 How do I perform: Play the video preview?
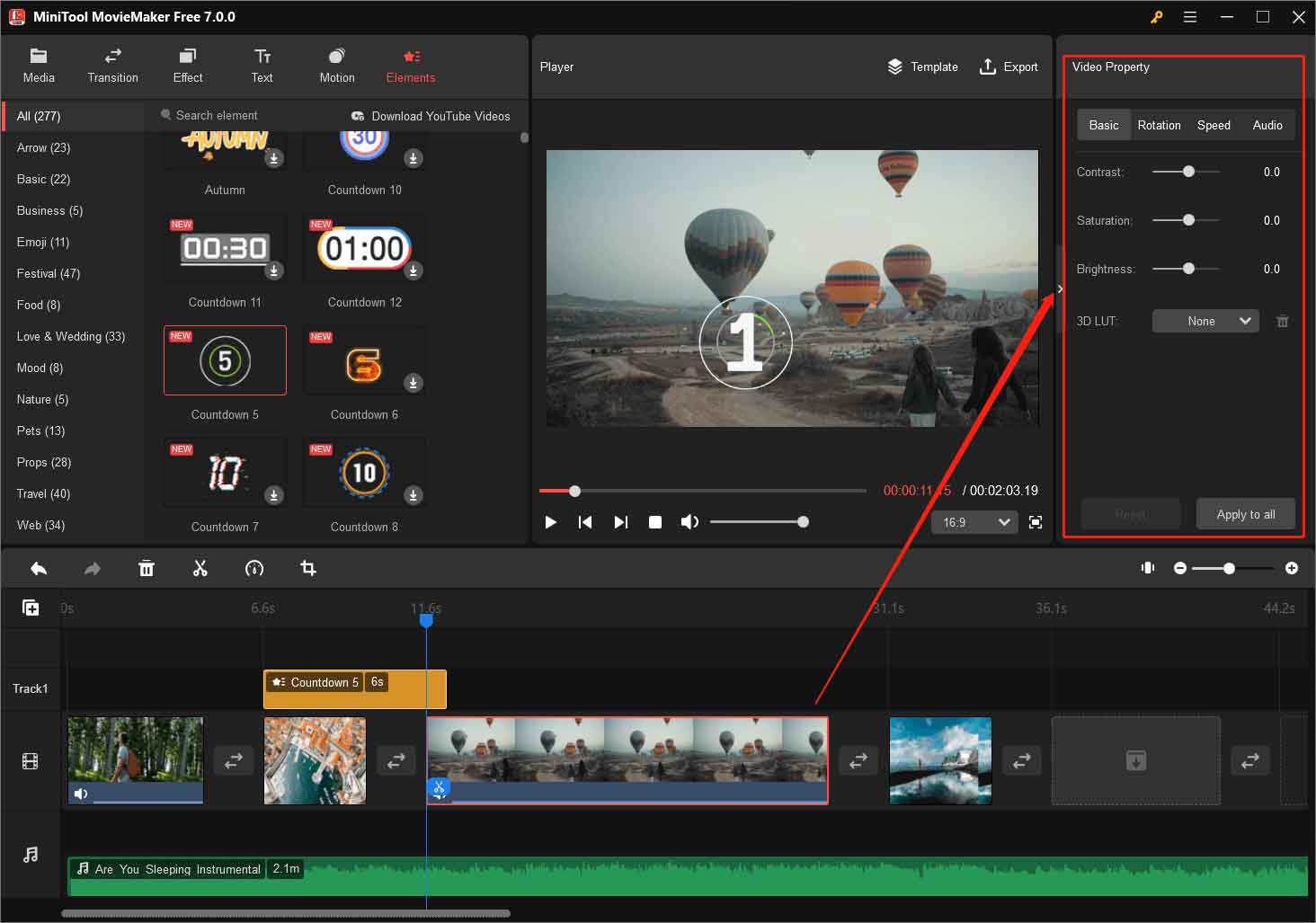(551, 522)
